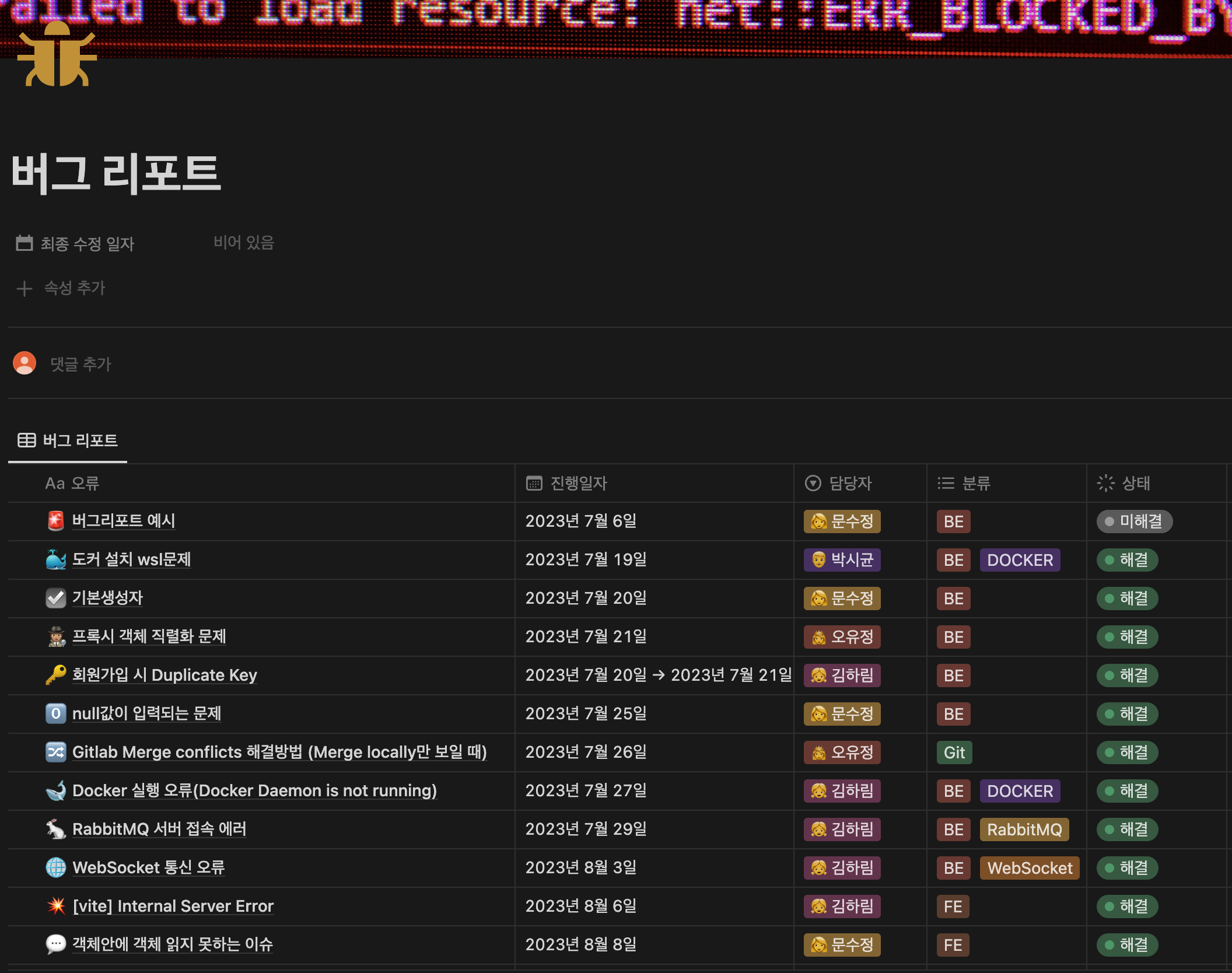Open the 분류 column header menu
Screen dimensions: 1232x973
pyautogui.click(x=1007, y=484)
